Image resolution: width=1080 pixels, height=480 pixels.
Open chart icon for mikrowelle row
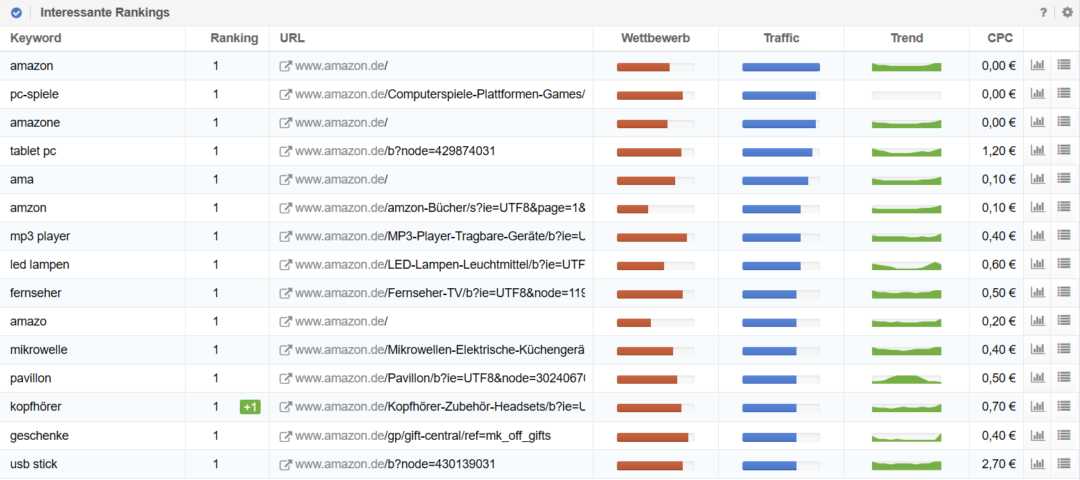click(x=1037, y=350)
